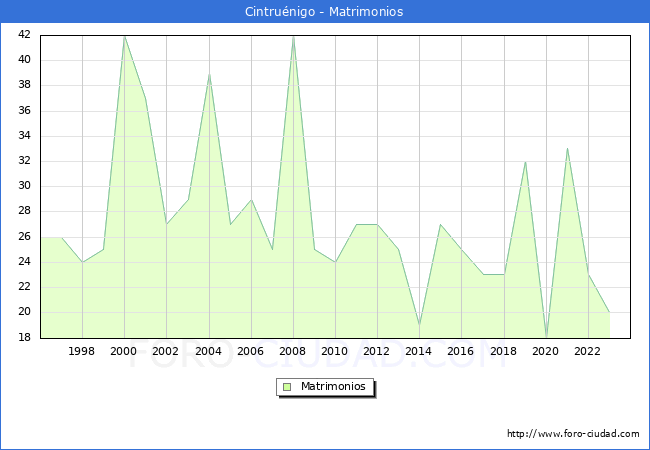Click the y-axis label 42
The width and height of the screenshot is (650, 450).
click(x=24, y=35)
